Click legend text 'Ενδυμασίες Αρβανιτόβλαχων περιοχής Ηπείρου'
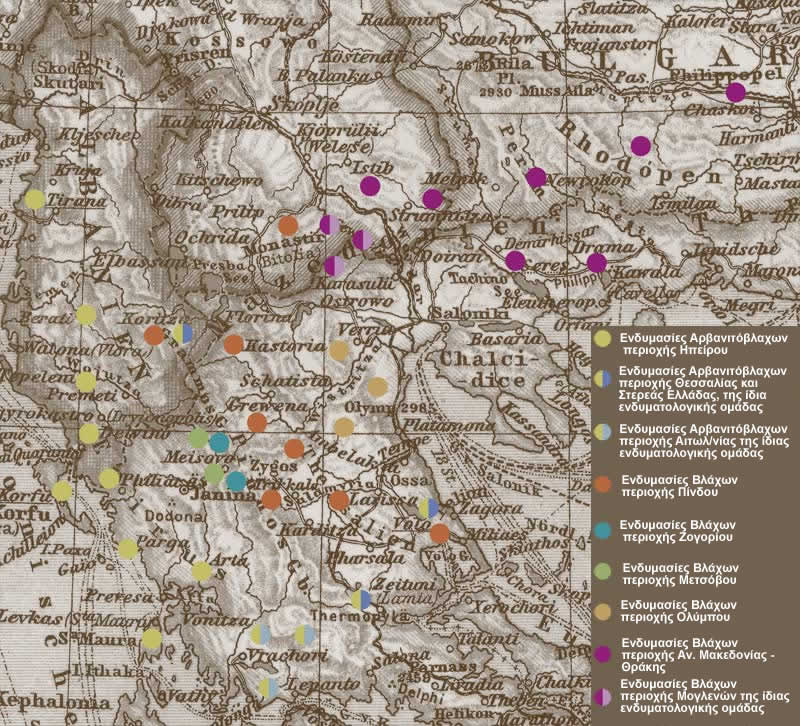800x726 pixels. (x=704, y=344)
